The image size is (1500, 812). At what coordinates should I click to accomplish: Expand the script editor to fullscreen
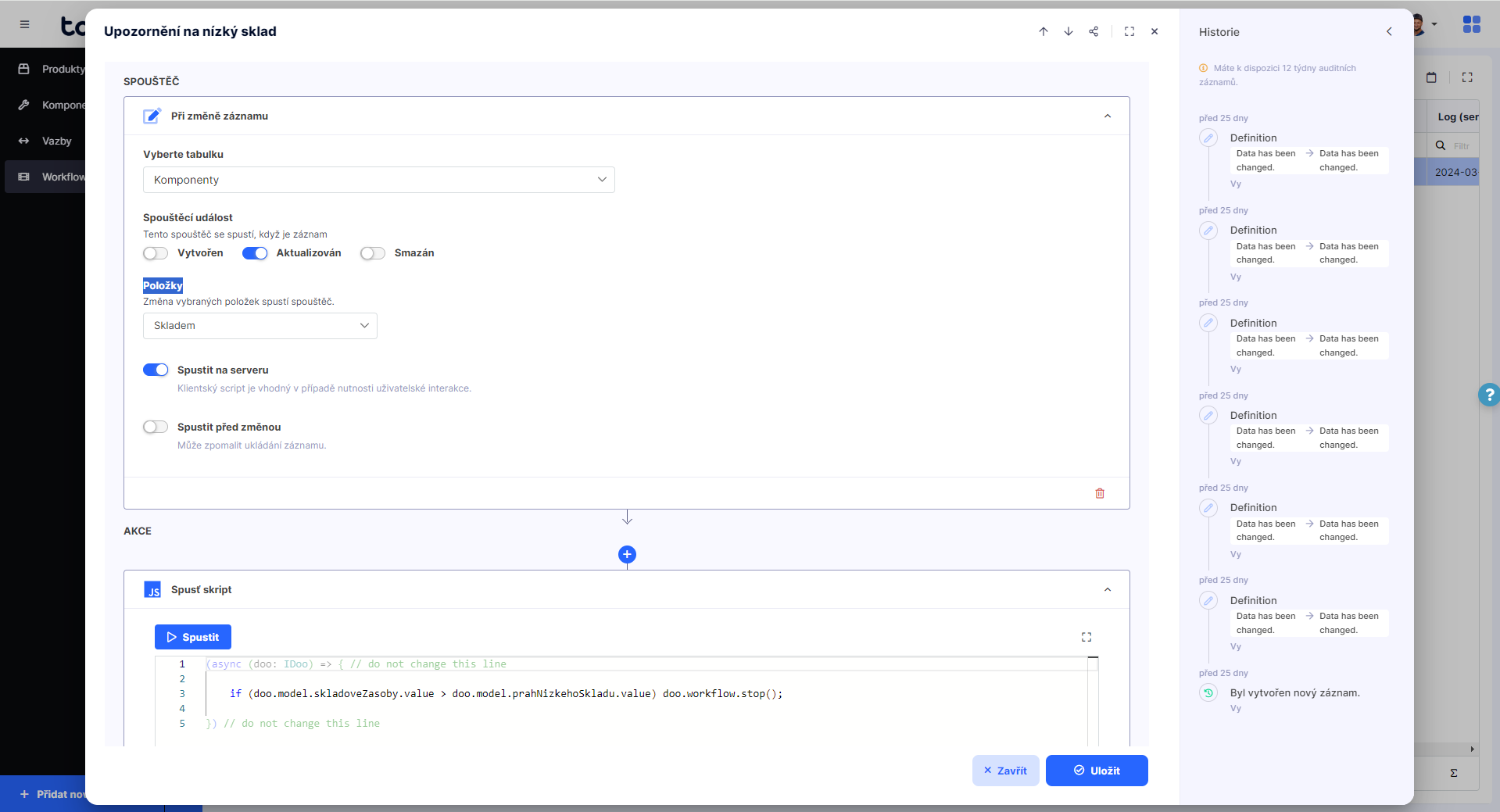tap(1087, 637)
